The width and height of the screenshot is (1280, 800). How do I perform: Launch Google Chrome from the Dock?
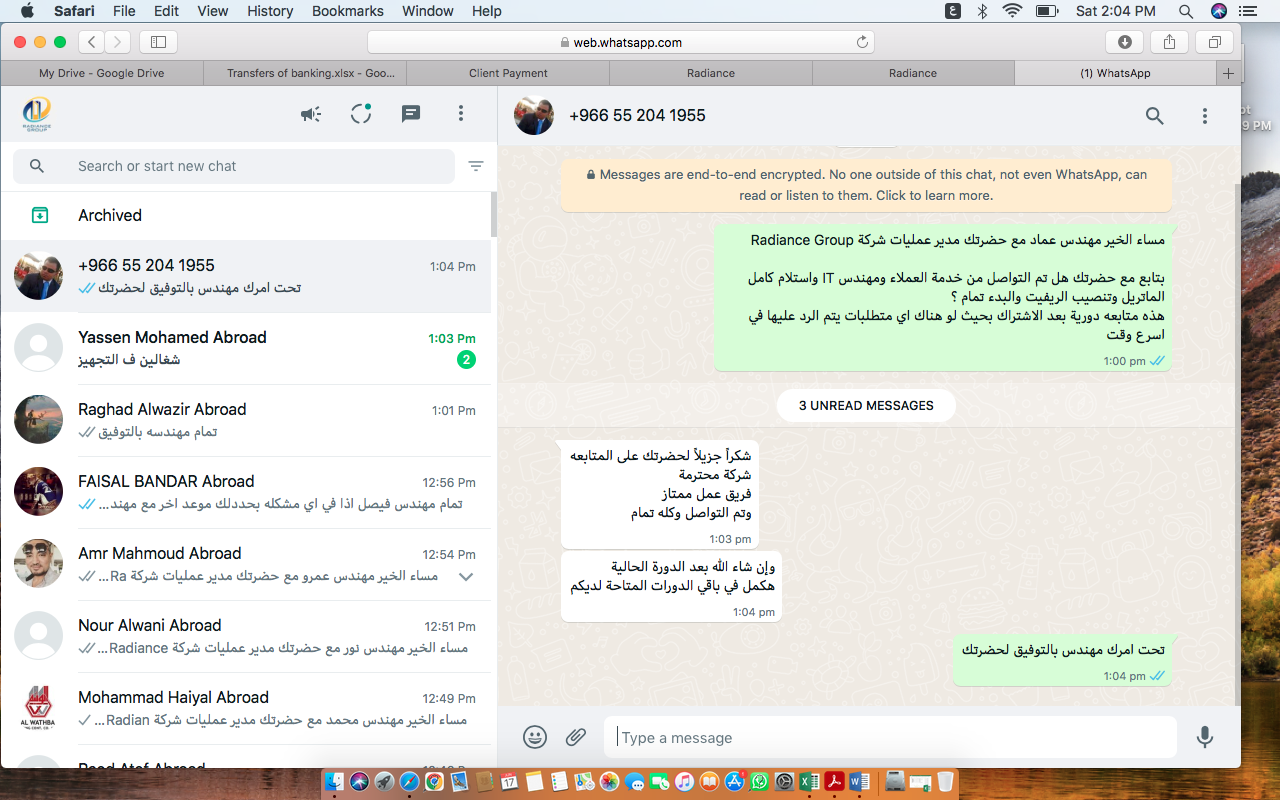[x=435, y=781]
